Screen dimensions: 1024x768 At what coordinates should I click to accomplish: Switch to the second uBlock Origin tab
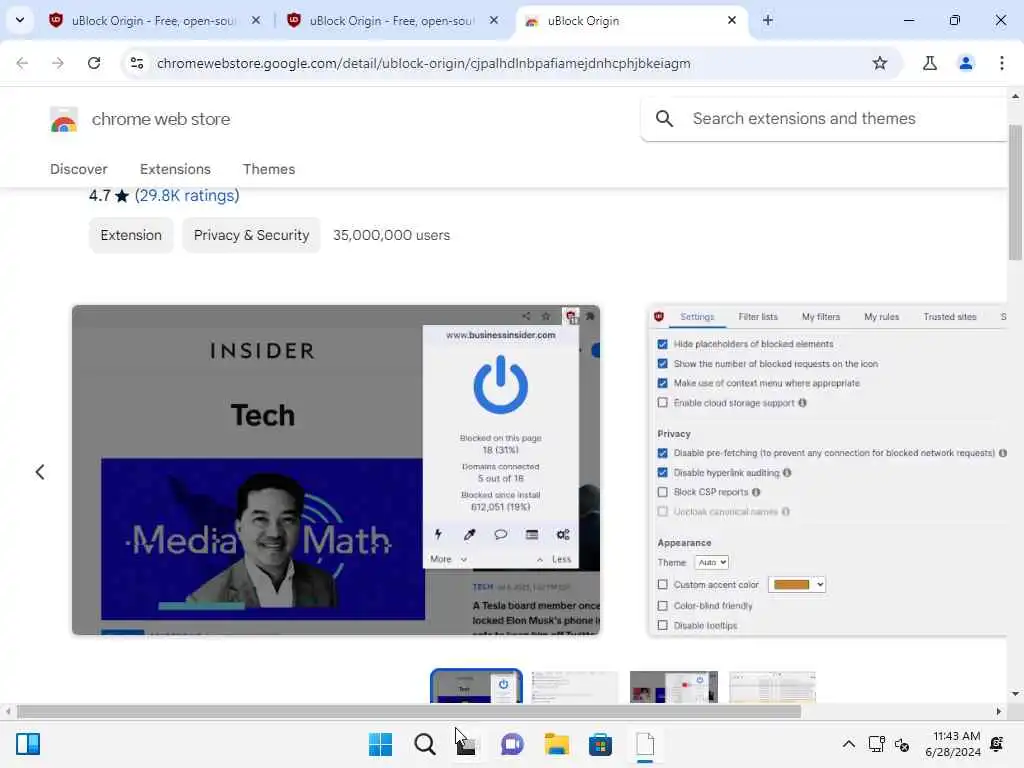click(x=391, y=21)
